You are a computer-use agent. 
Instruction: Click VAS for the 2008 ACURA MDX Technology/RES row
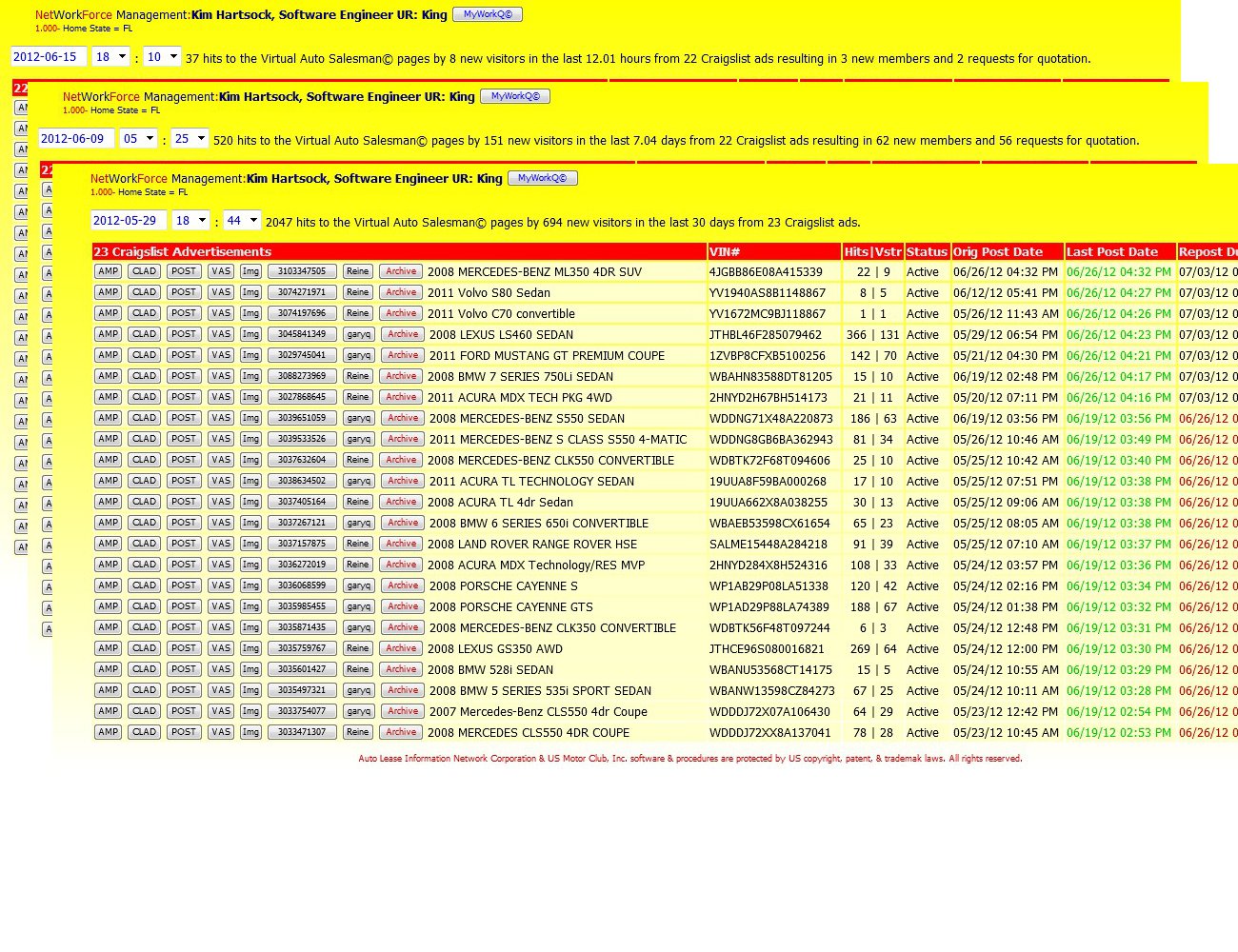point(221,565)
